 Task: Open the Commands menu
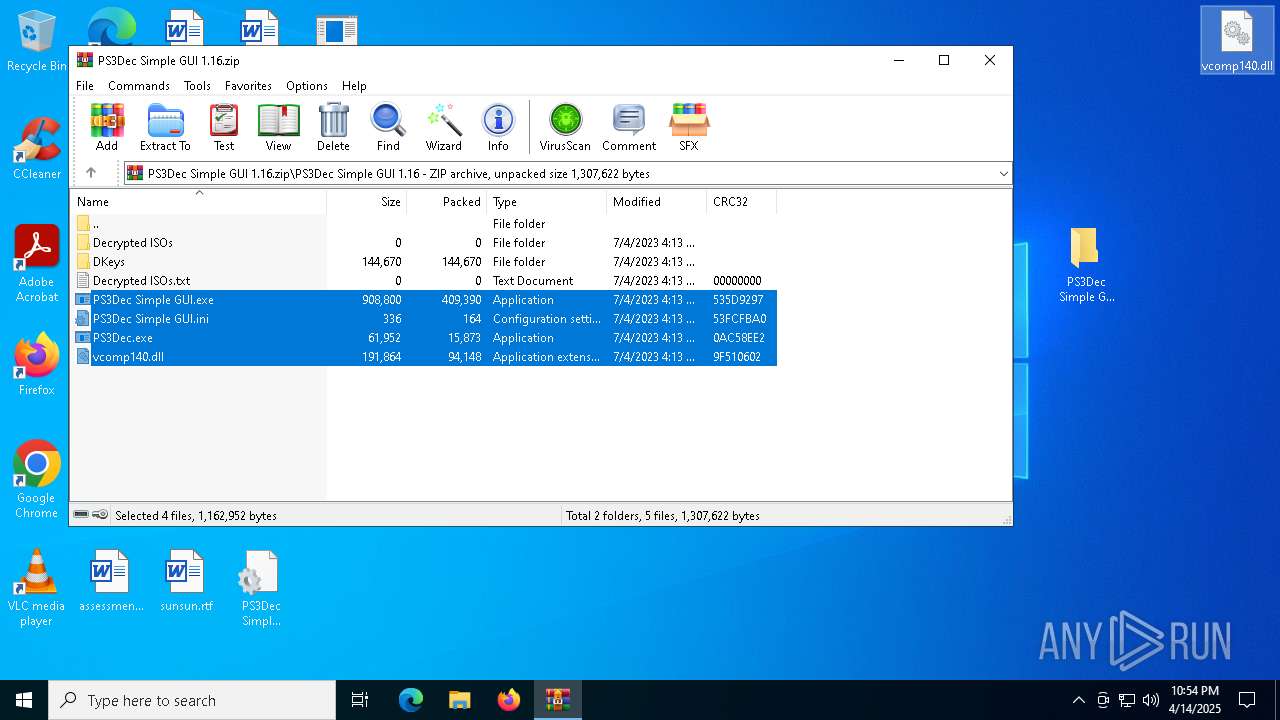[139, 86]
